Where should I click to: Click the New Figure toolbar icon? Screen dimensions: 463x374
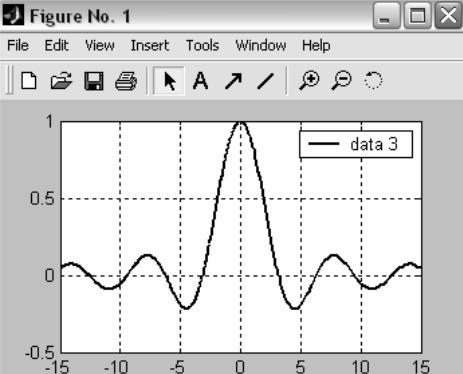(x=29, y=81)
